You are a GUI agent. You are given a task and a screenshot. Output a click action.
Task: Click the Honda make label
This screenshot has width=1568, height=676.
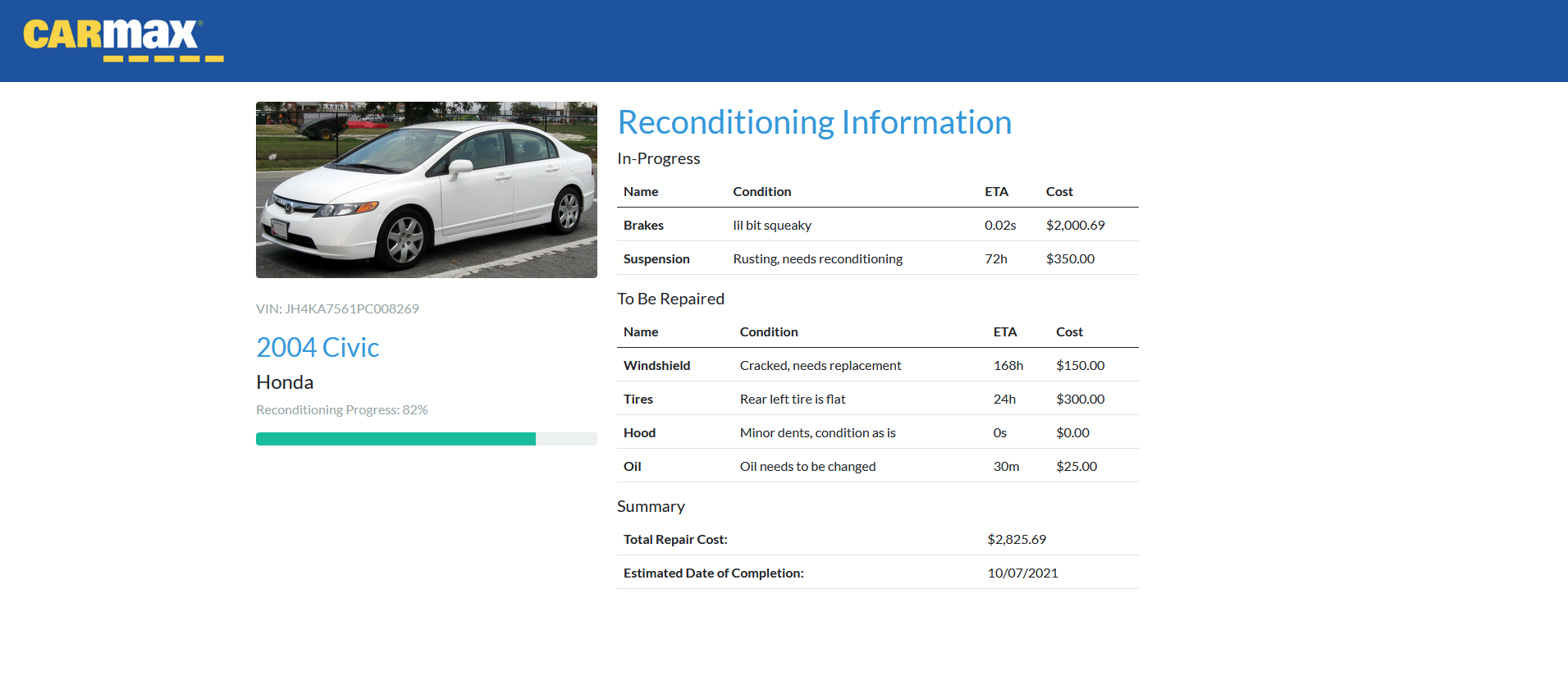click(x=285, y=382)
